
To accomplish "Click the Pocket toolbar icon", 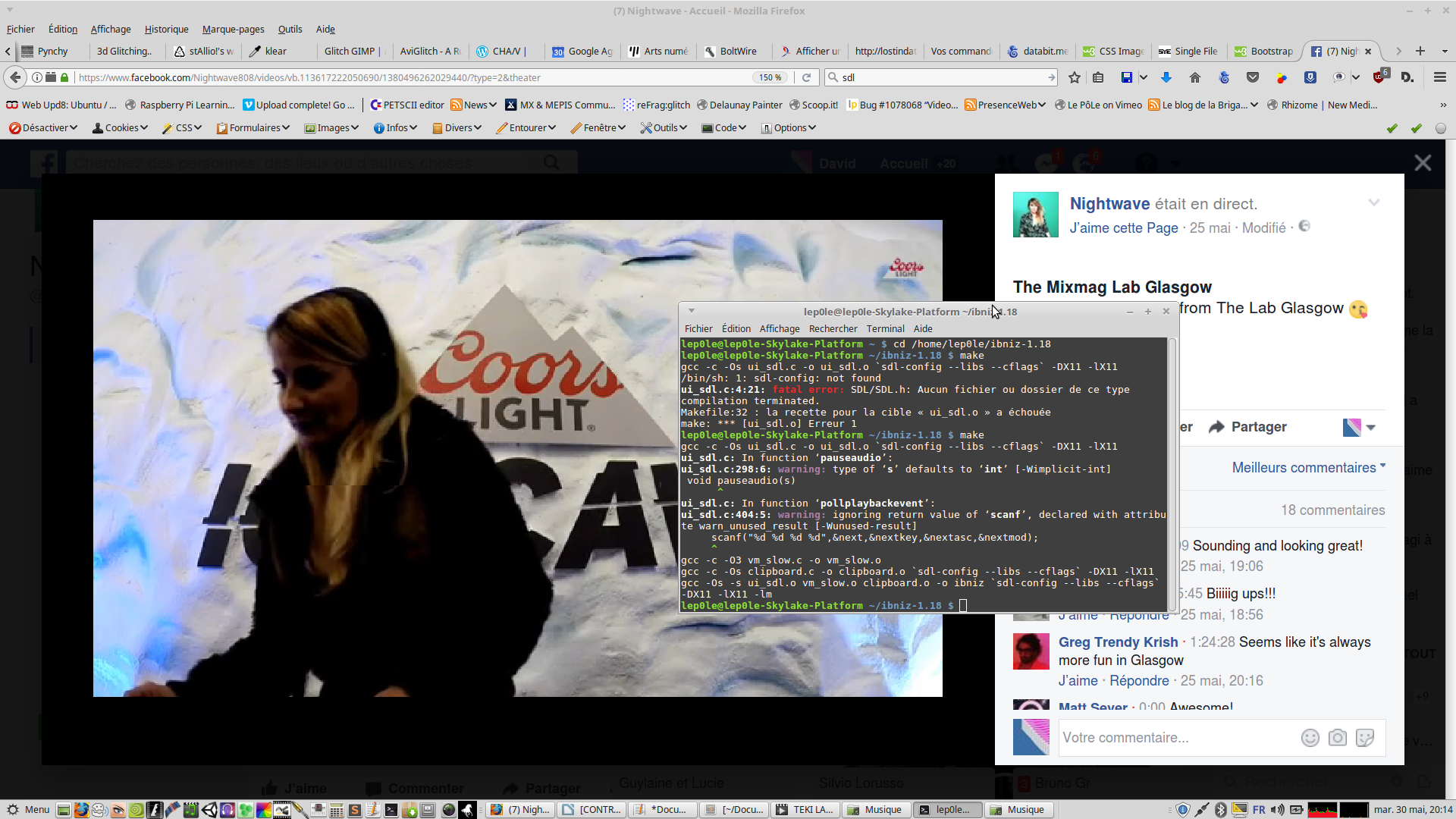I will point(1253,77).
